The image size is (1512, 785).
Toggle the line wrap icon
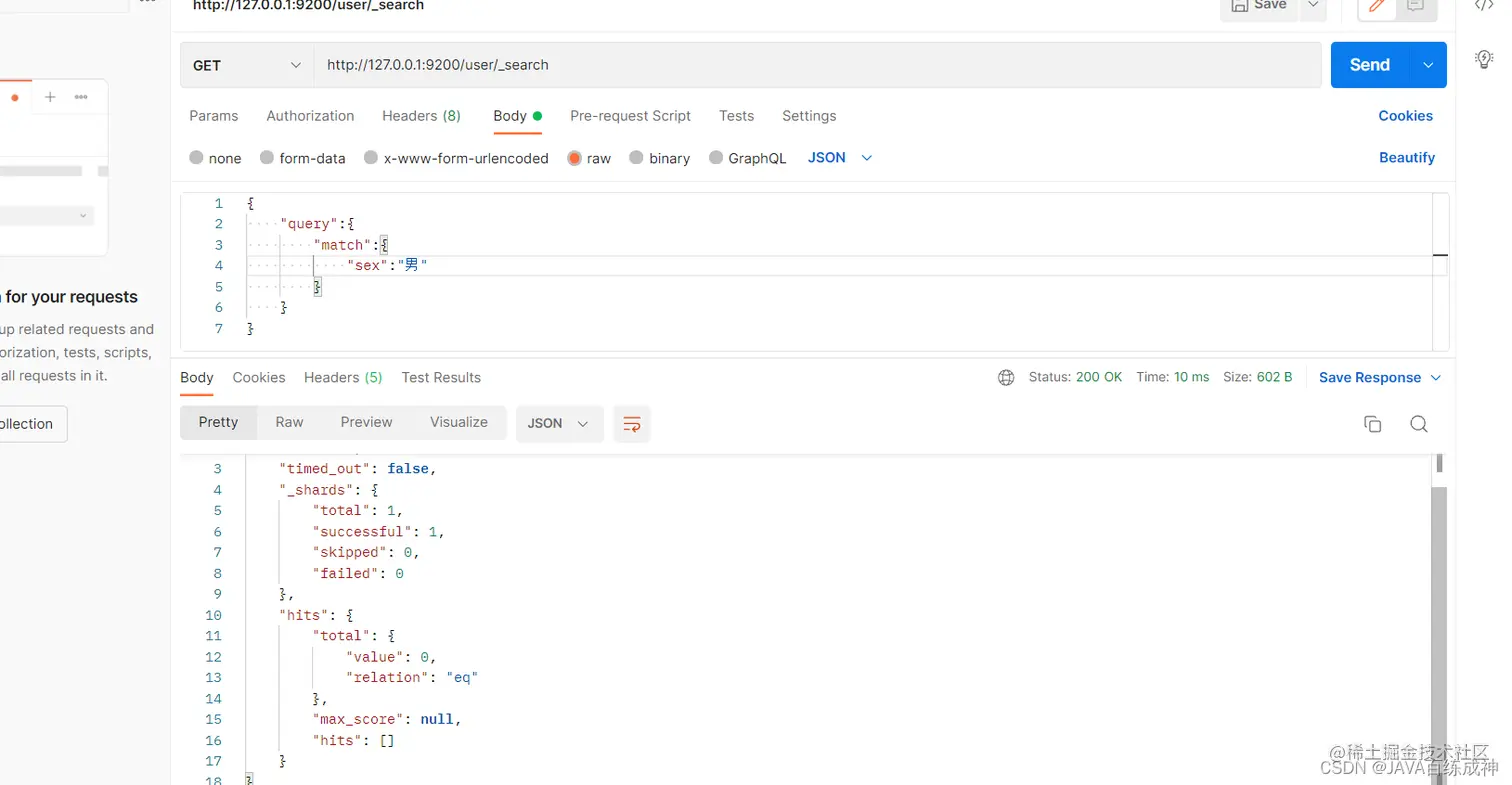[x=632, y=424]
